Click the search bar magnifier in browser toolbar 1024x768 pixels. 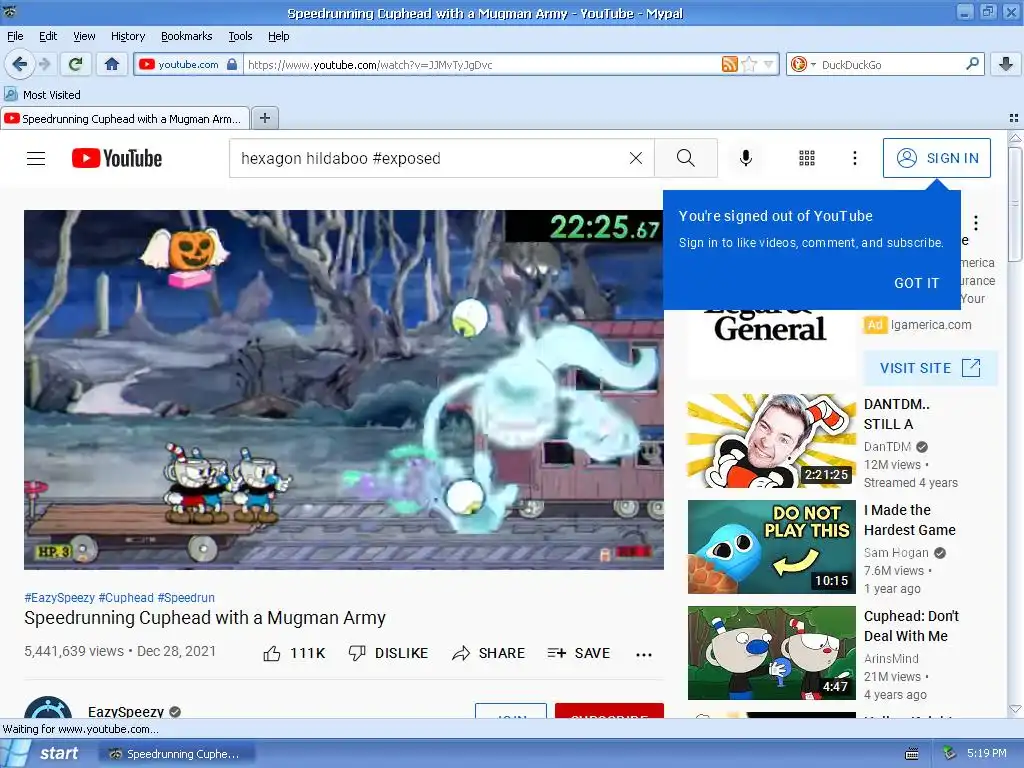[x=972, y=64]
